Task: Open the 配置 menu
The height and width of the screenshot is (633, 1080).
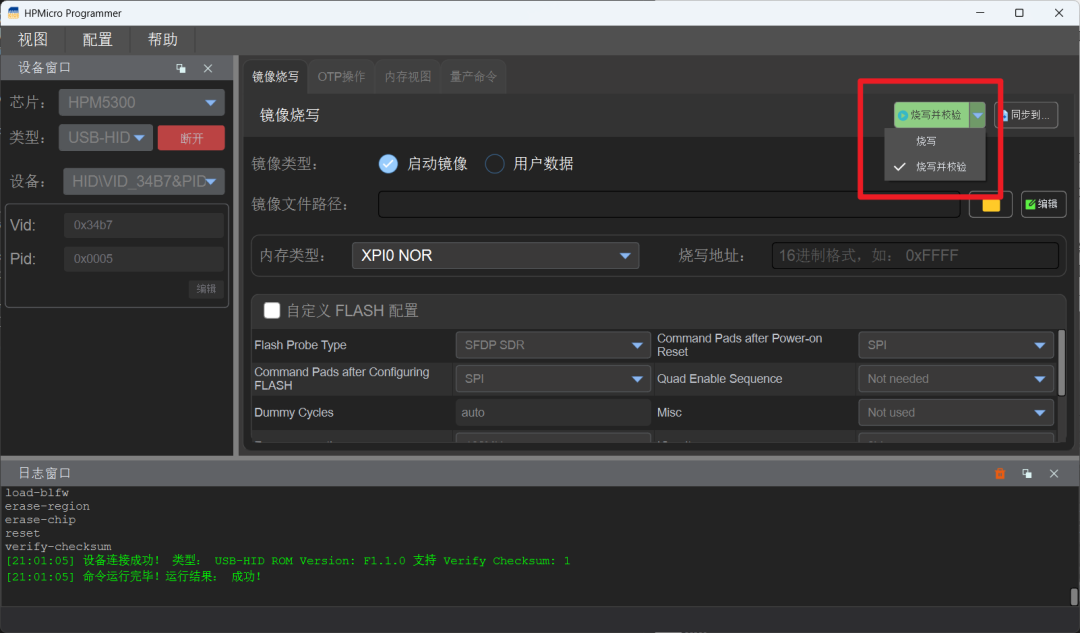Action: click(97, 40)
